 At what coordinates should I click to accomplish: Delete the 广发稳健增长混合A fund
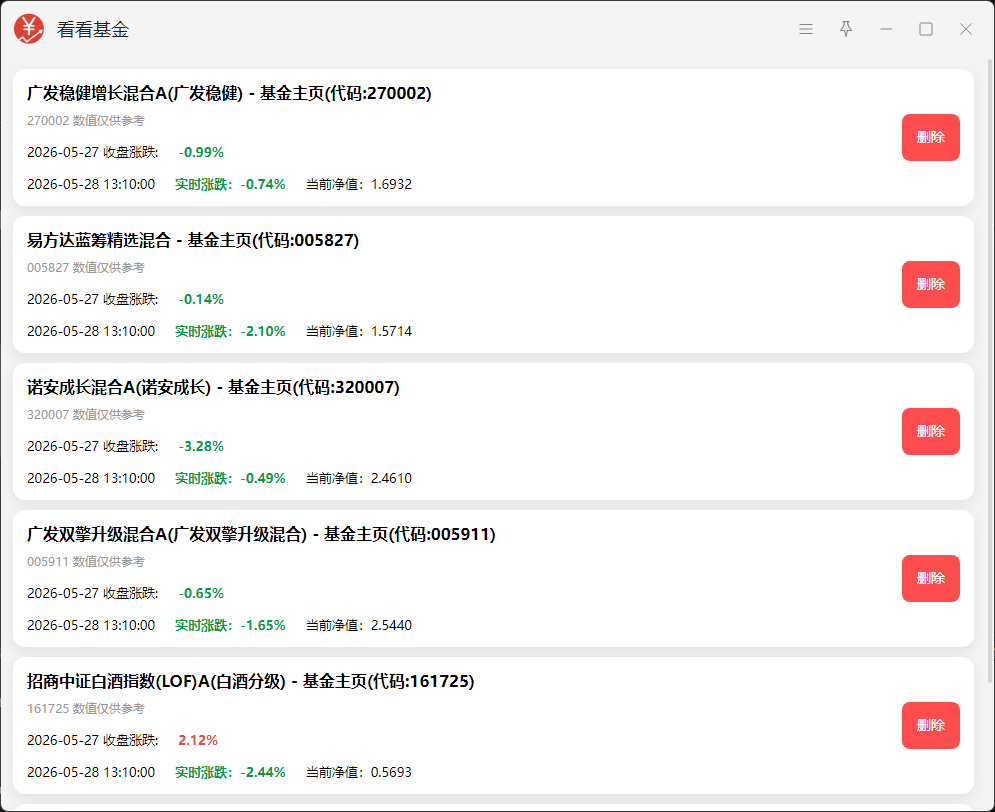pos(930,137)
